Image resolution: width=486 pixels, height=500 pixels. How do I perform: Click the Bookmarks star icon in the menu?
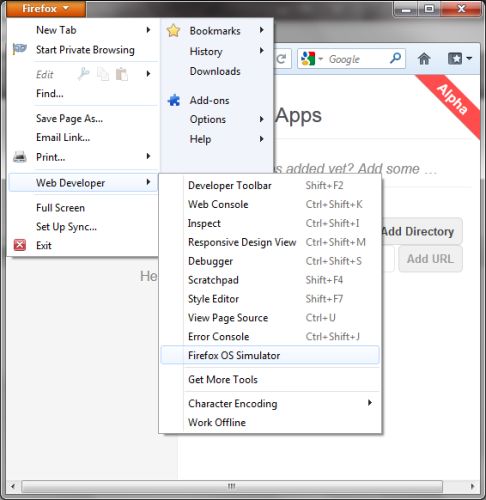[173, 31]
